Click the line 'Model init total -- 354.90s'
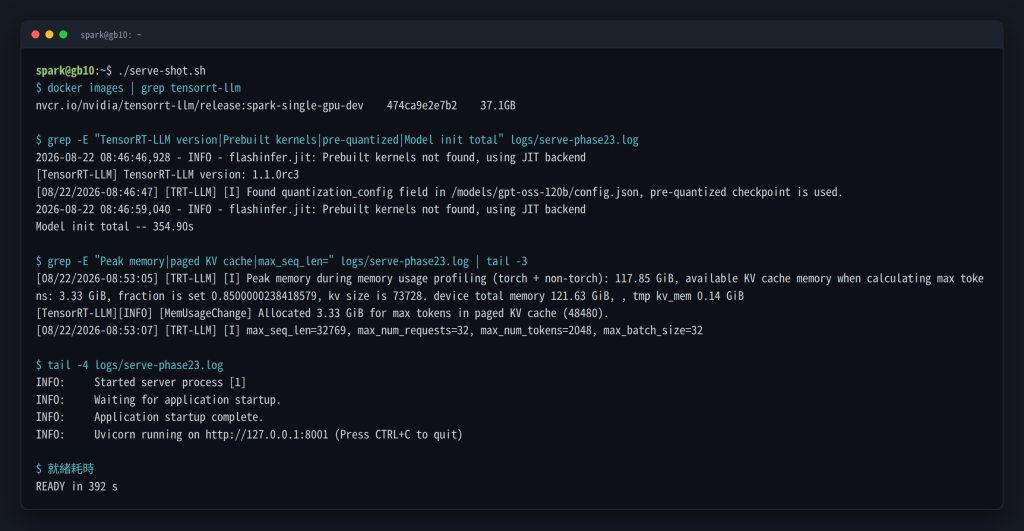1024x531 pixels. (x=115, y=227)
